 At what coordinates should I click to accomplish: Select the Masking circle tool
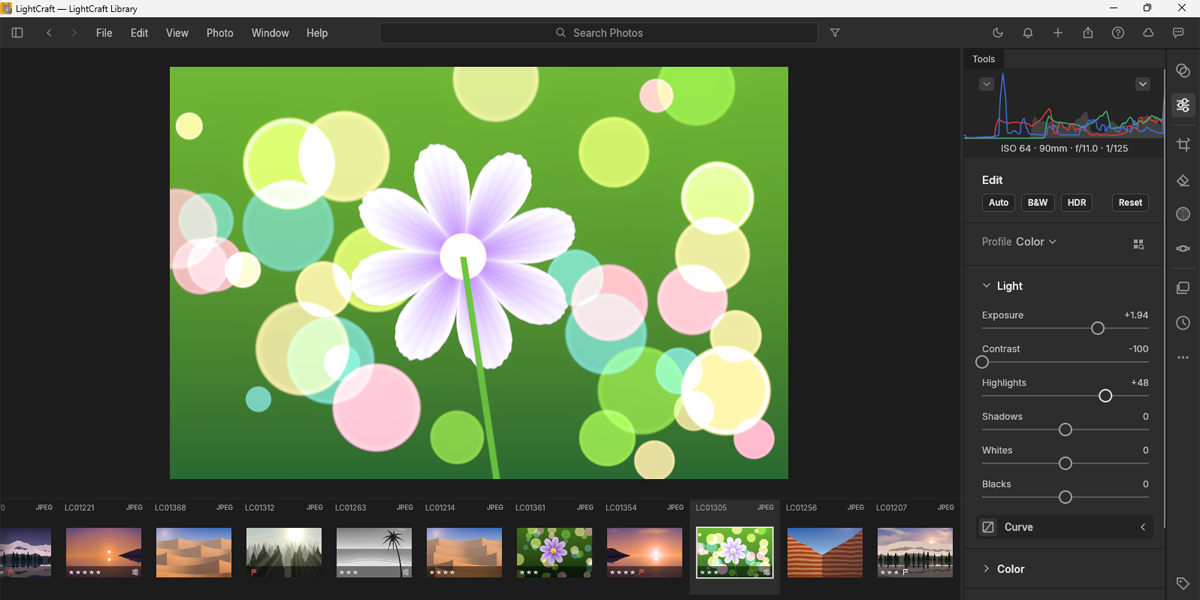1183,214
